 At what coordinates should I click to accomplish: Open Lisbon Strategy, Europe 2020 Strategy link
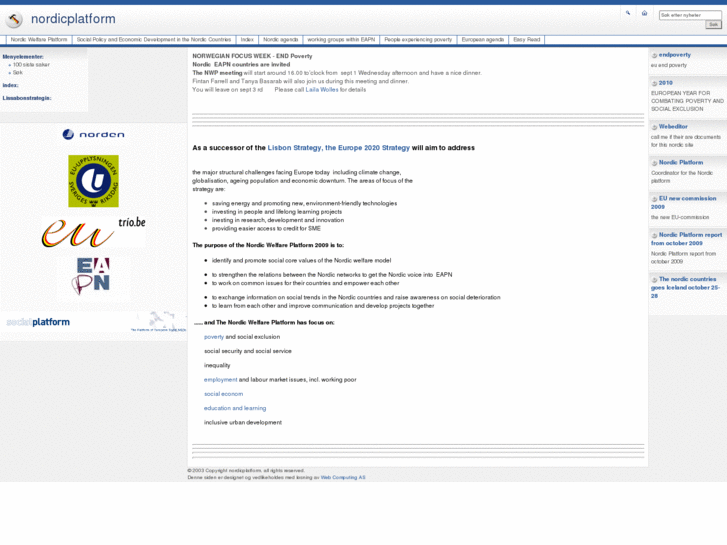pos(338,148)
